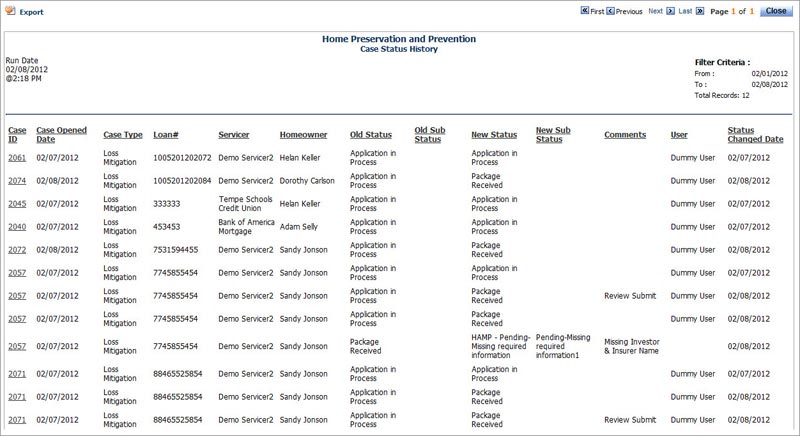Open case 2071 row with Review Submit comment

click(17, 419)
